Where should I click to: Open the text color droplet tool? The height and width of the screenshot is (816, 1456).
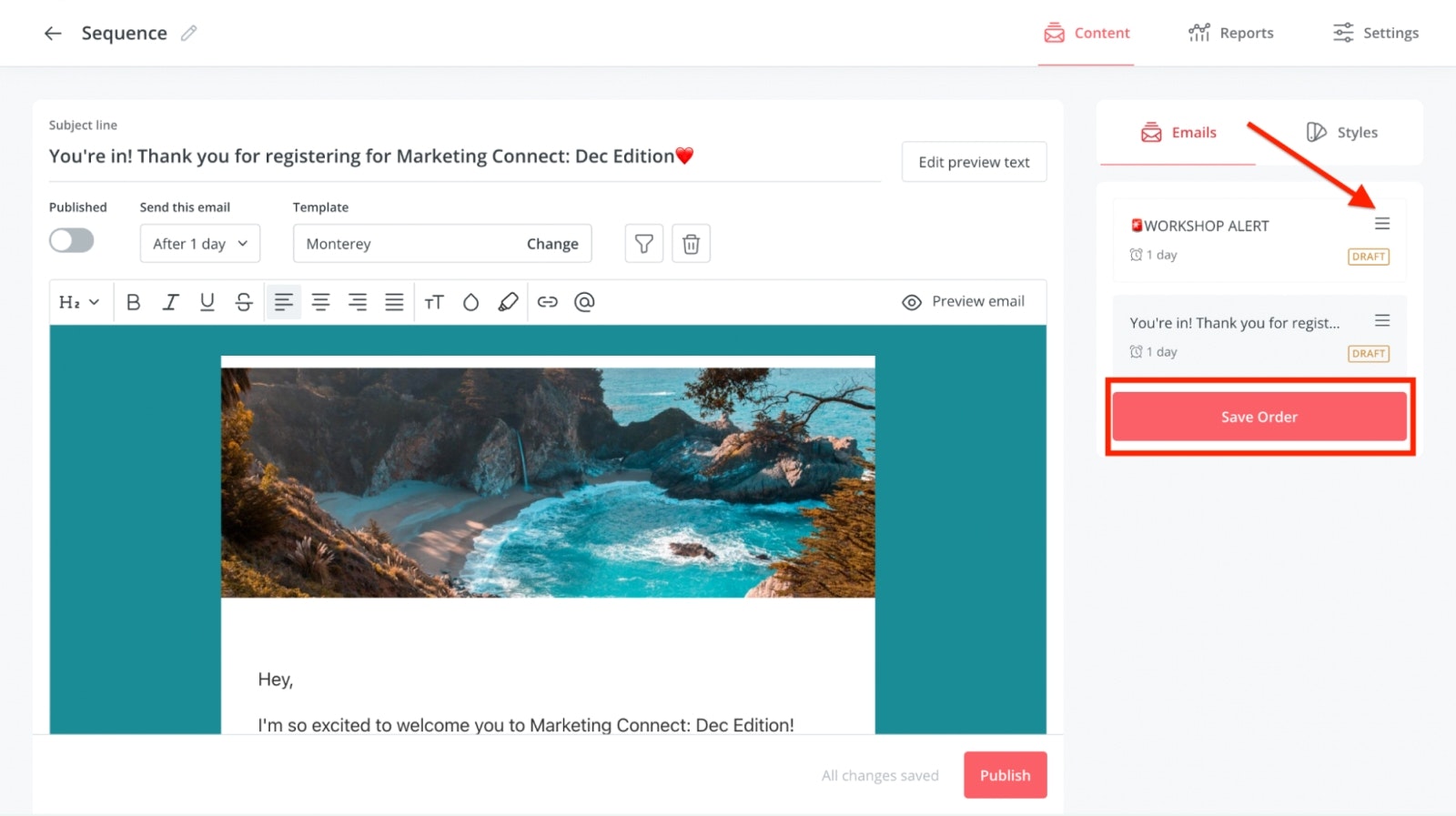click(x=470, y=302)
